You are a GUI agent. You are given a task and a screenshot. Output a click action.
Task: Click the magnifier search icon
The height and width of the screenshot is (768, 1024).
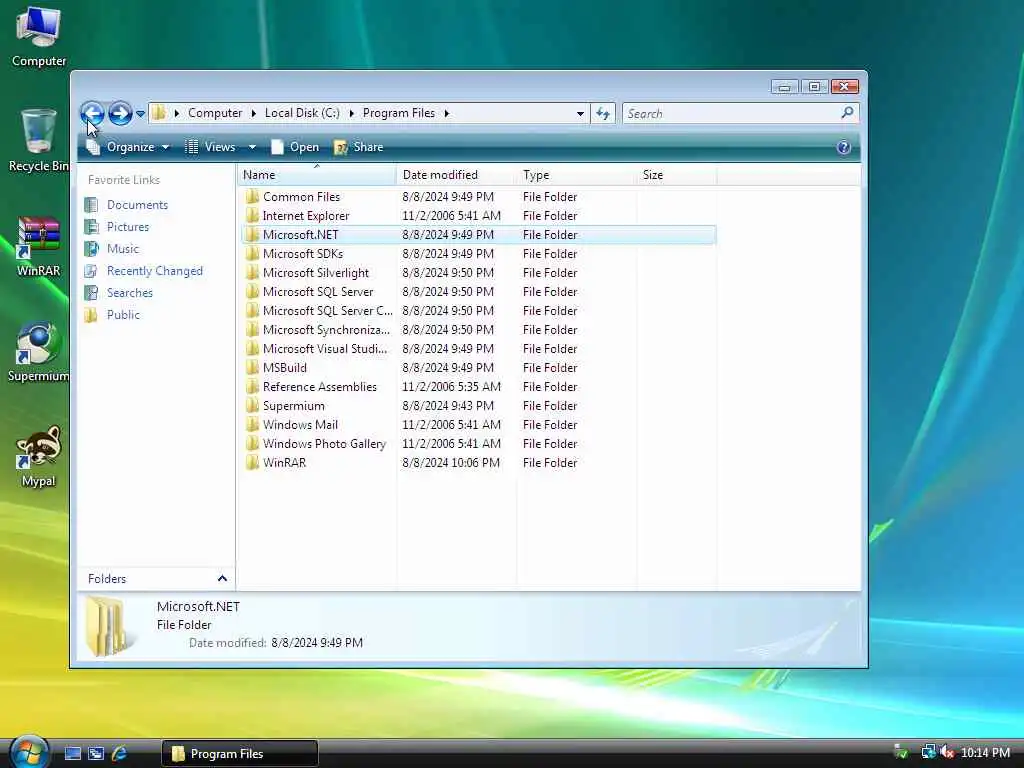pyautogui.click(x=848, y=113)
